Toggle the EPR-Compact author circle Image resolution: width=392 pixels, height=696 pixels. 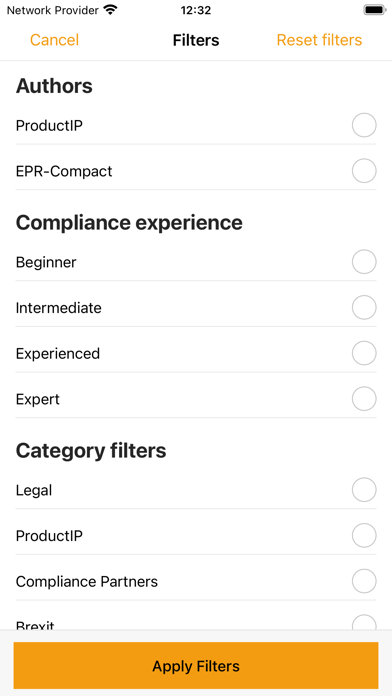coord(364,171)
